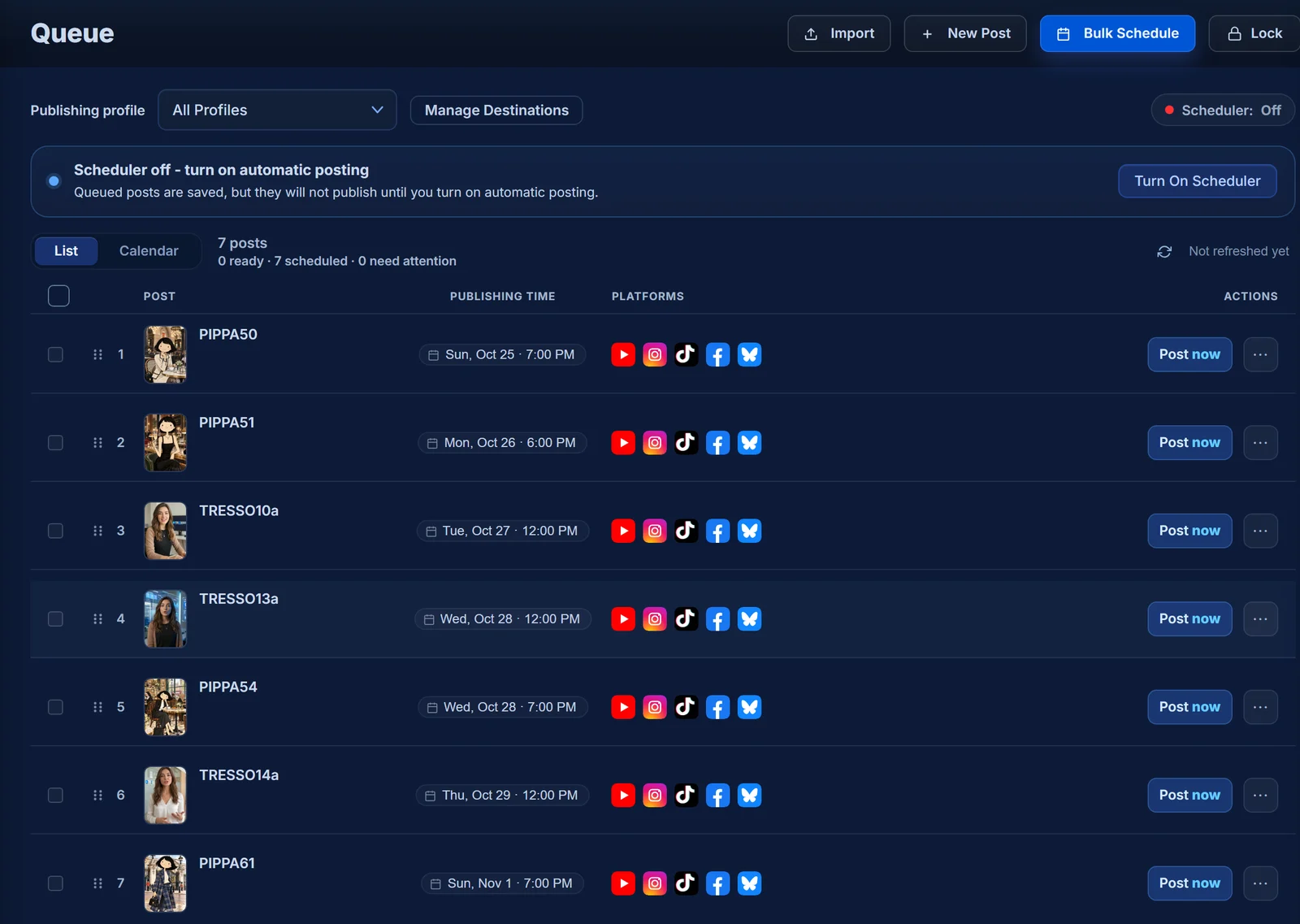
Task: Click the drag handle for PIPPA61 row
Action: (97, 883)
